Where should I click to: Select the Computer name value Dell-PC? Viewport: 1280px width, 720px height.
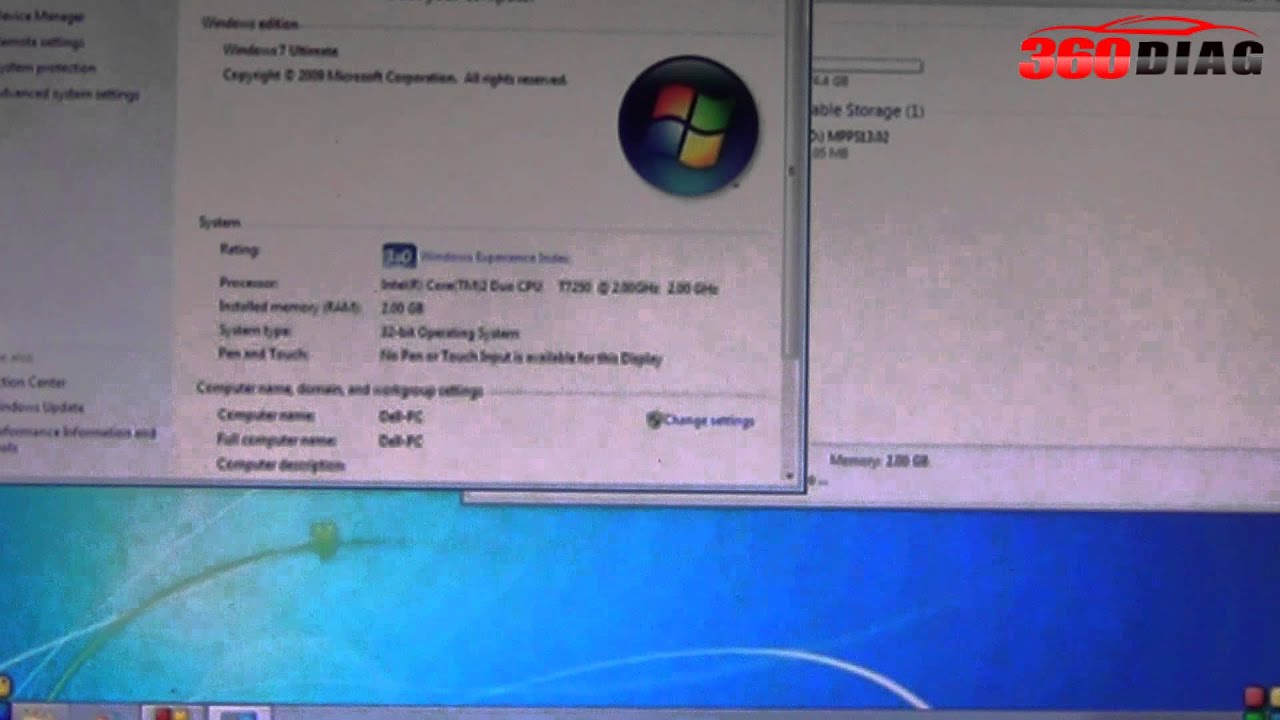401,415
